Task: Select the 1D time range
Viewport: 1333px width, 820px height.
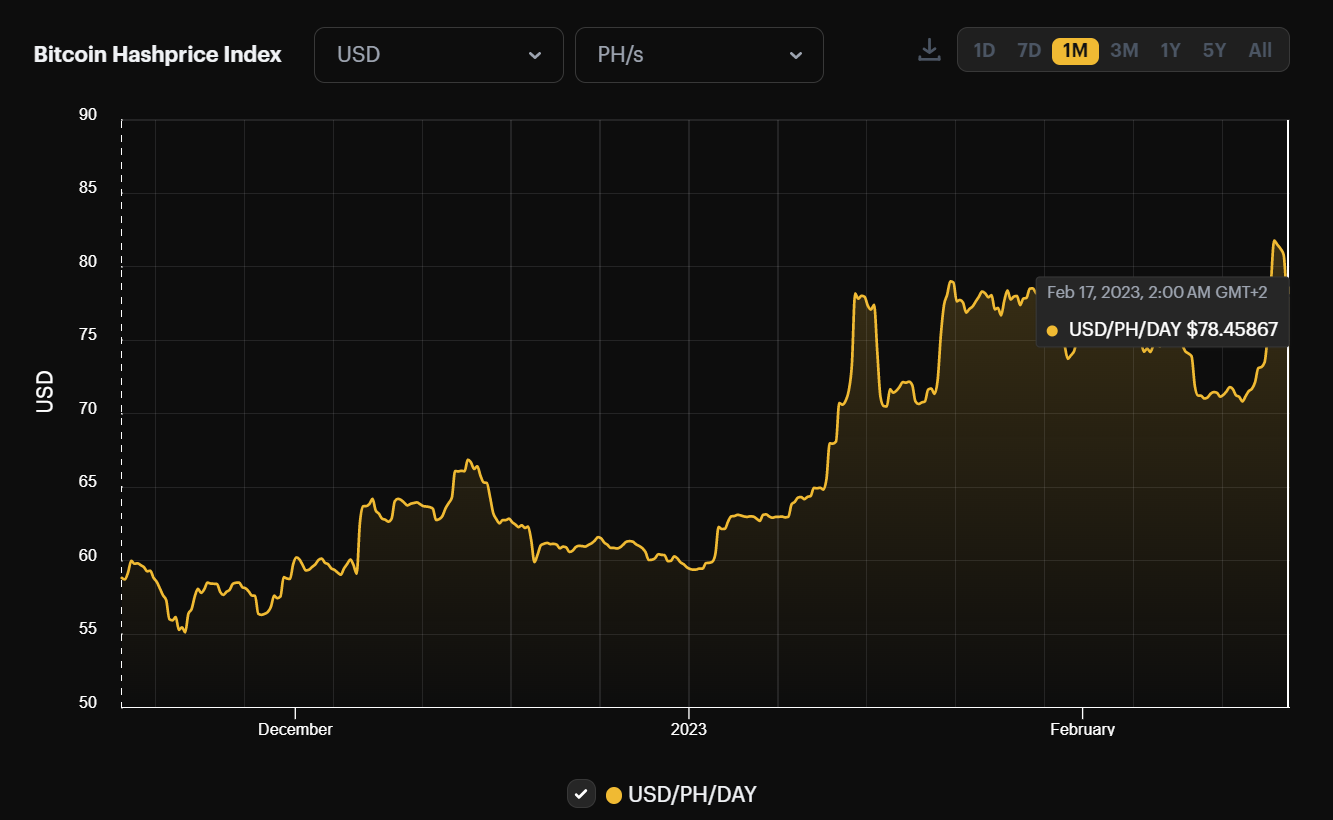Action: pyautogui.click(x=984, y=50)
